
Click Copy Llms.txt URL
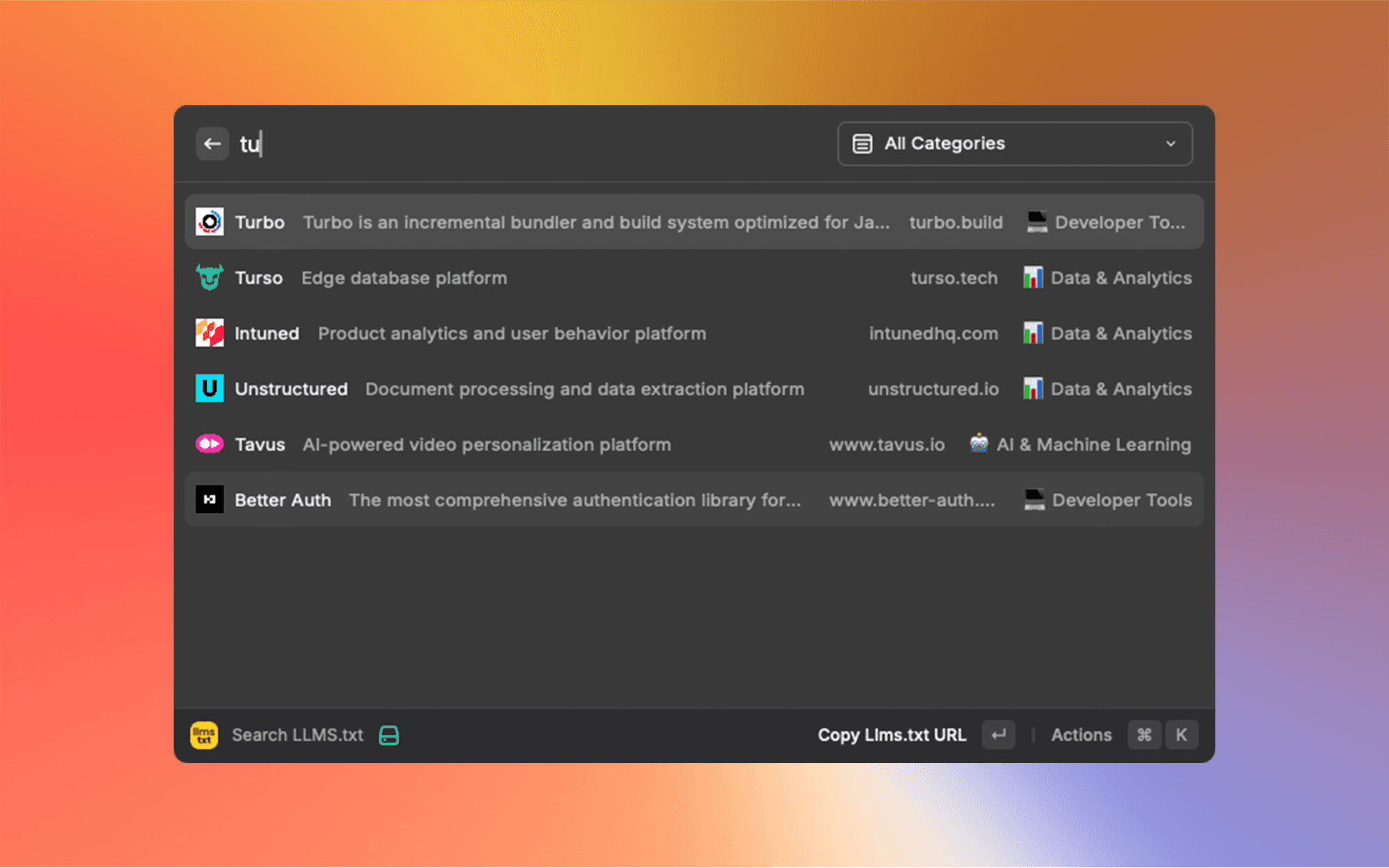(x=892, y=735)
